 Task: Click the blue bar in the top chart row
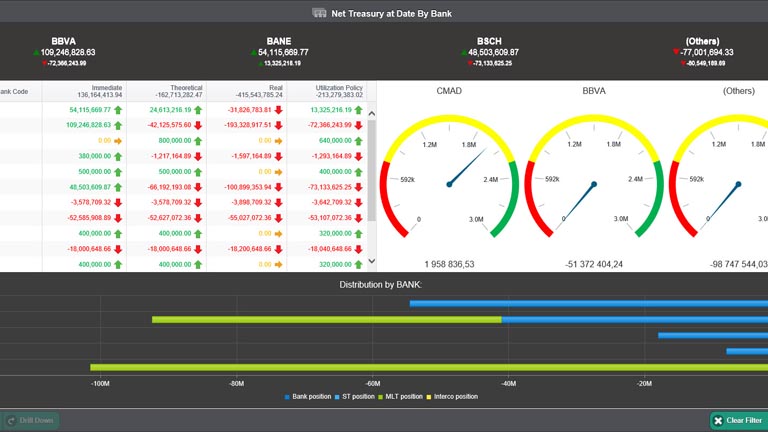pyautogui.click(x=589, y=304)
